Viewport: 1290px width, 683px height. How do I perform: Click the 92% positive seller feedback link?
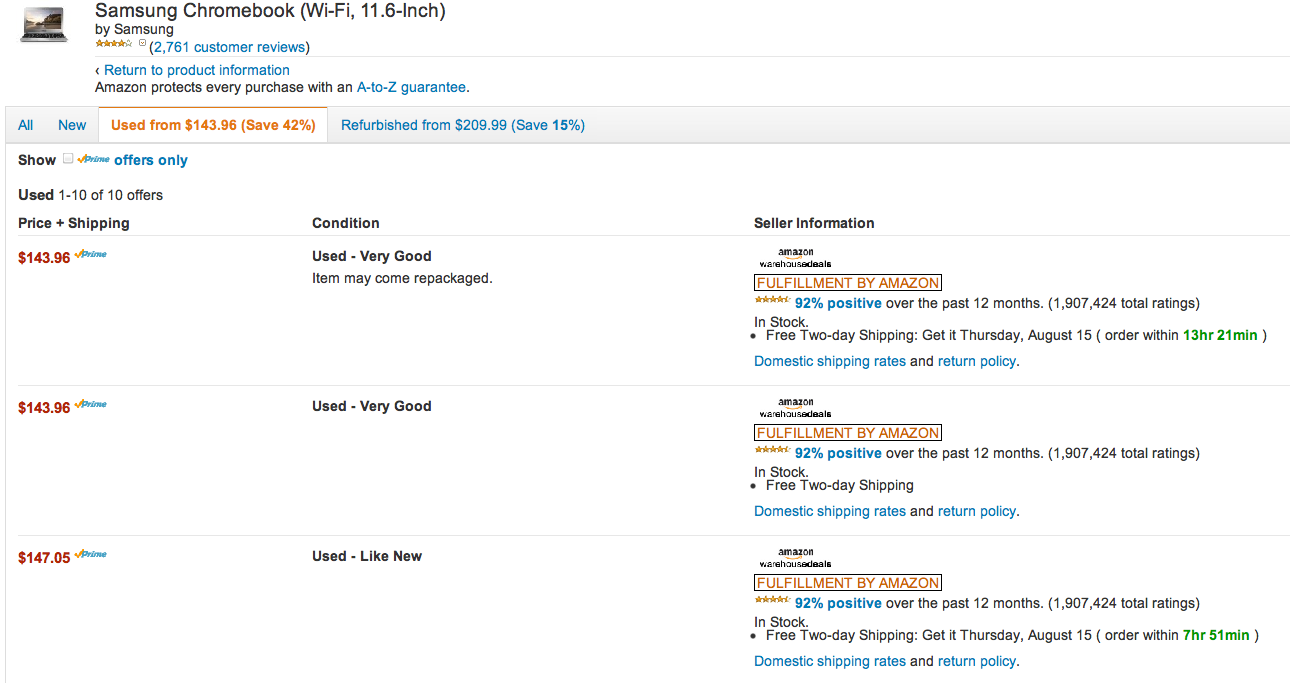click(839, 302)
